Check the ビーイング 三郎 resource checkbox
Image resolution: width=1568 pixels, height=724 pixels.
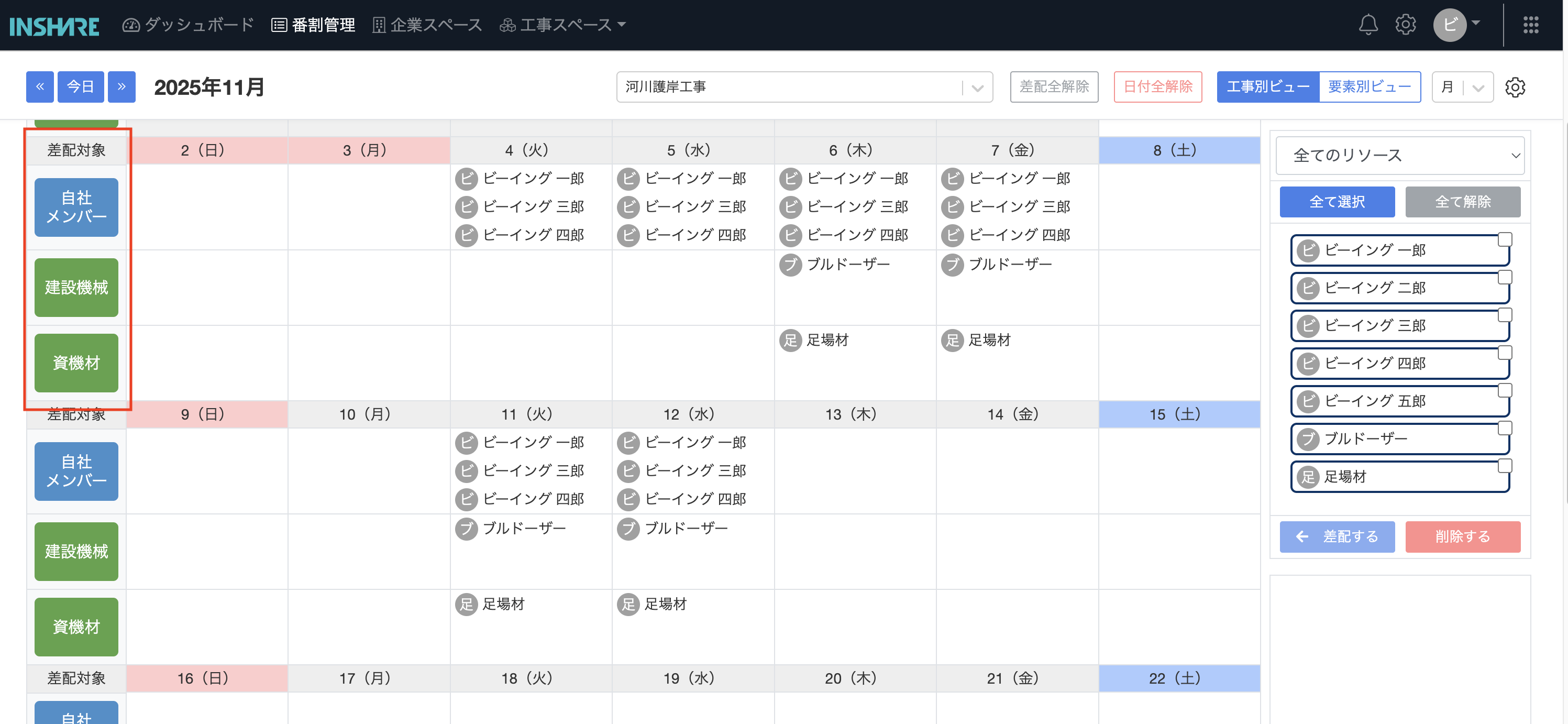(1505, 315)
